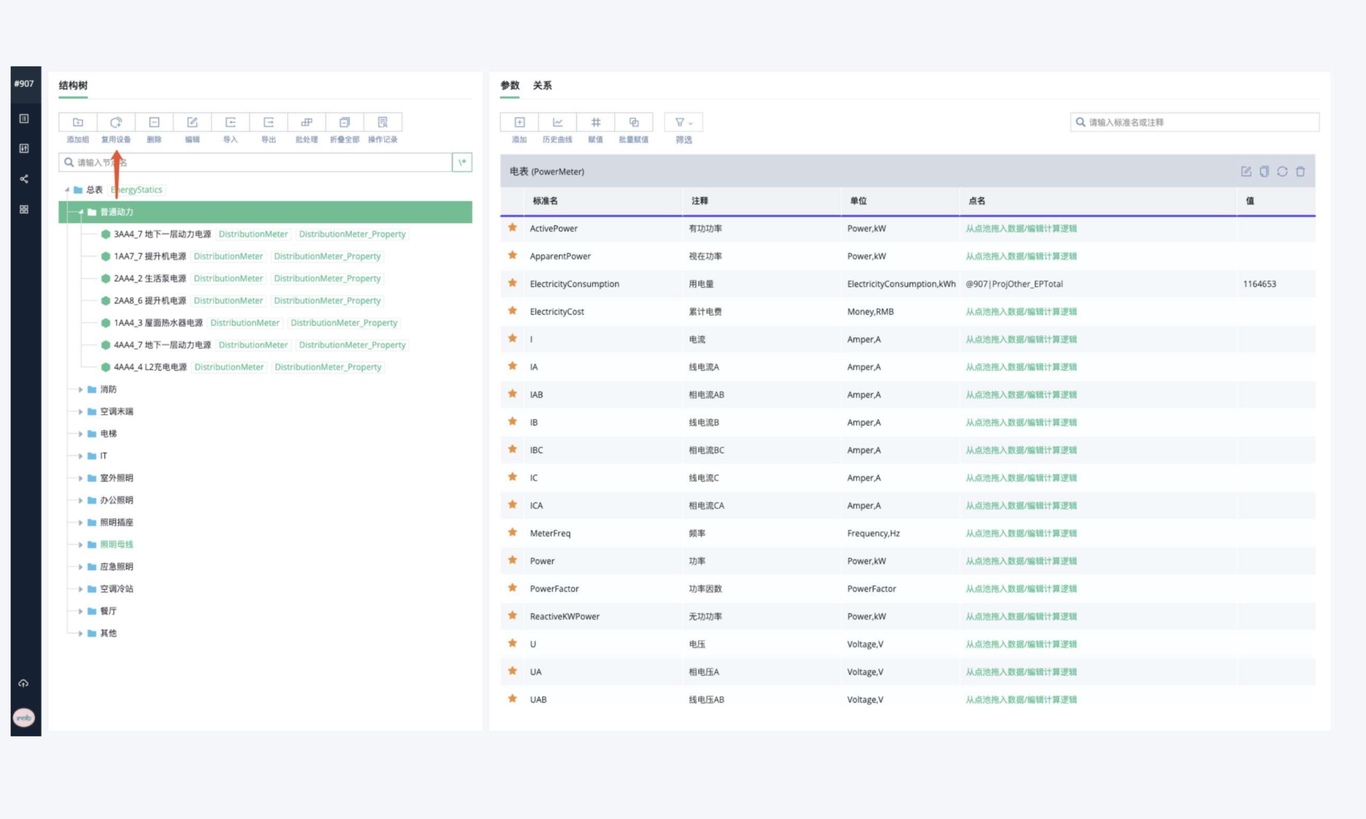Select the 餐厅 tree node
This screenshot has height=819, width=1366.
pyautogui.click(x=108, y=611)
